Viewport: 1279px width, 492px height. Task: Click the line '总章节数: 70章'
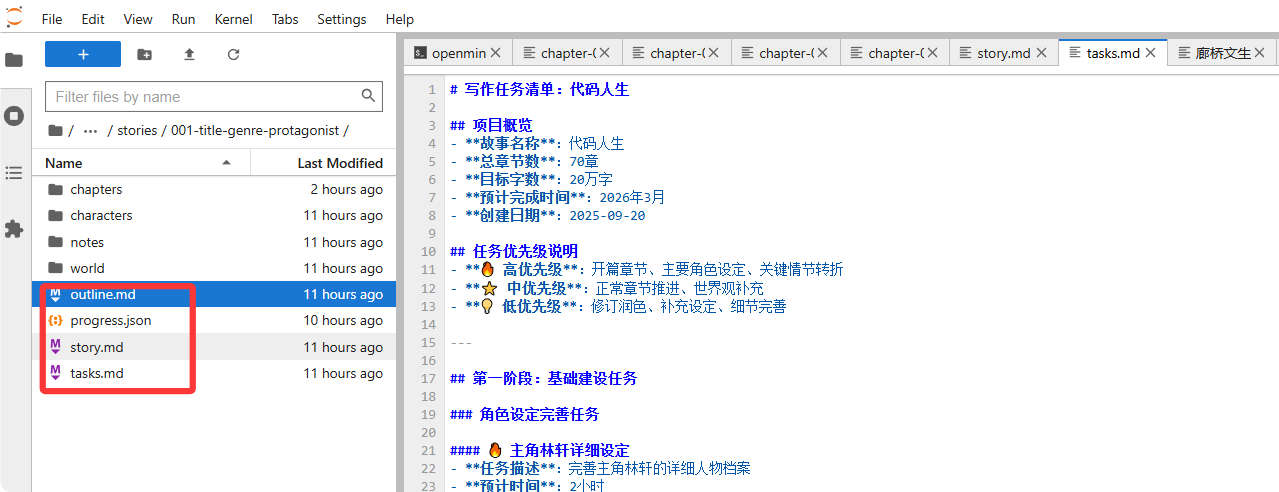(x=524, y=161)
